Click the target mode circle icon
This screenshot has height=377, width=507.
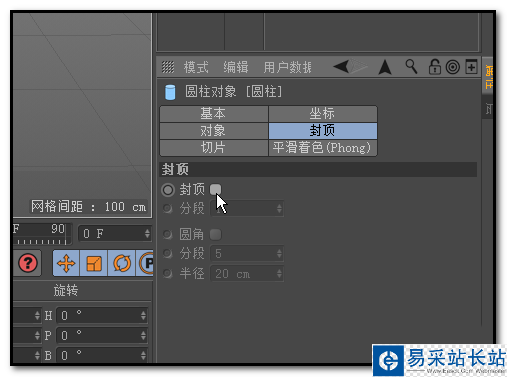point(453,67)
